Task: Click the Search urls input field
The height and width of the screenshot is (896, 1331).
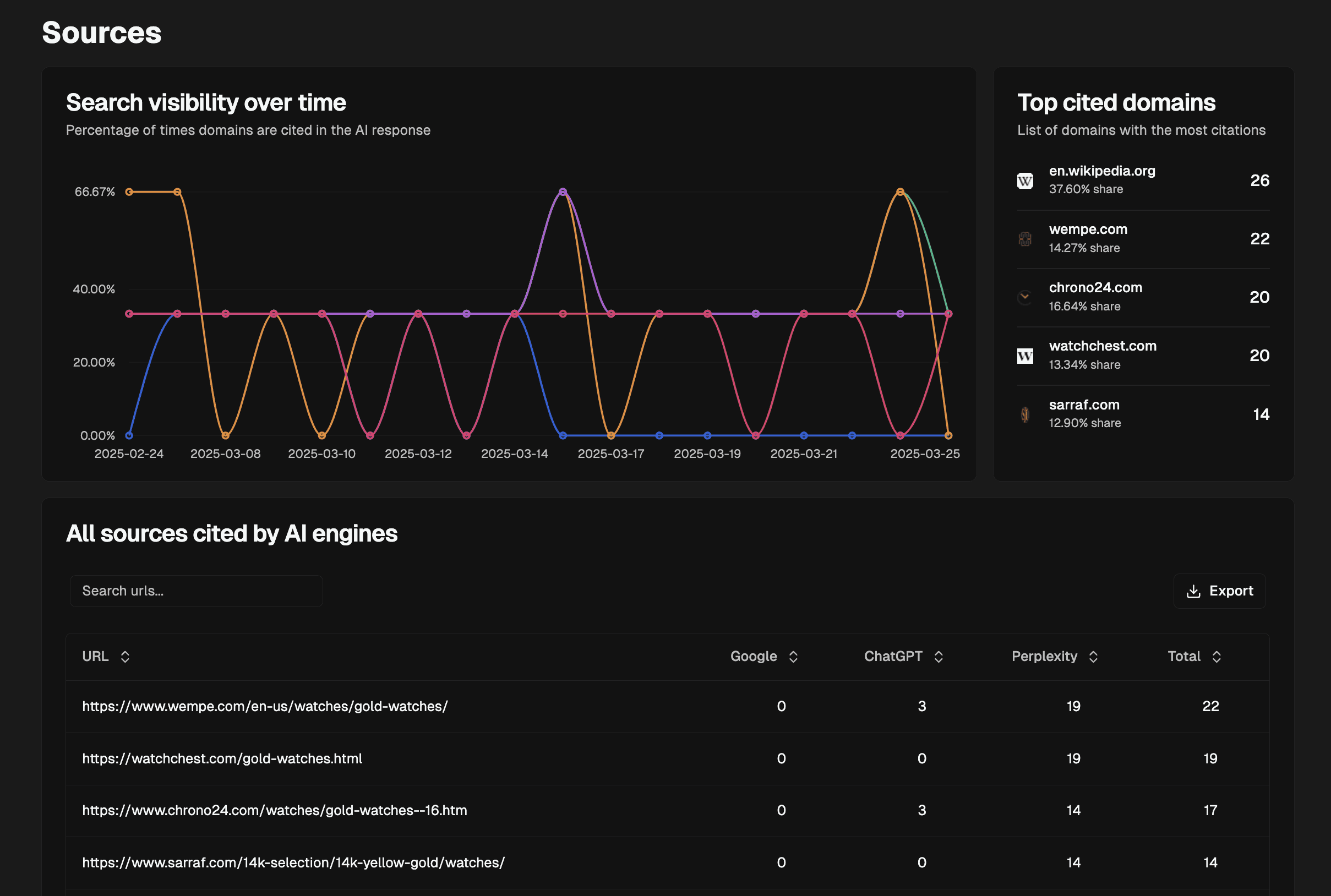Action: 195,591
